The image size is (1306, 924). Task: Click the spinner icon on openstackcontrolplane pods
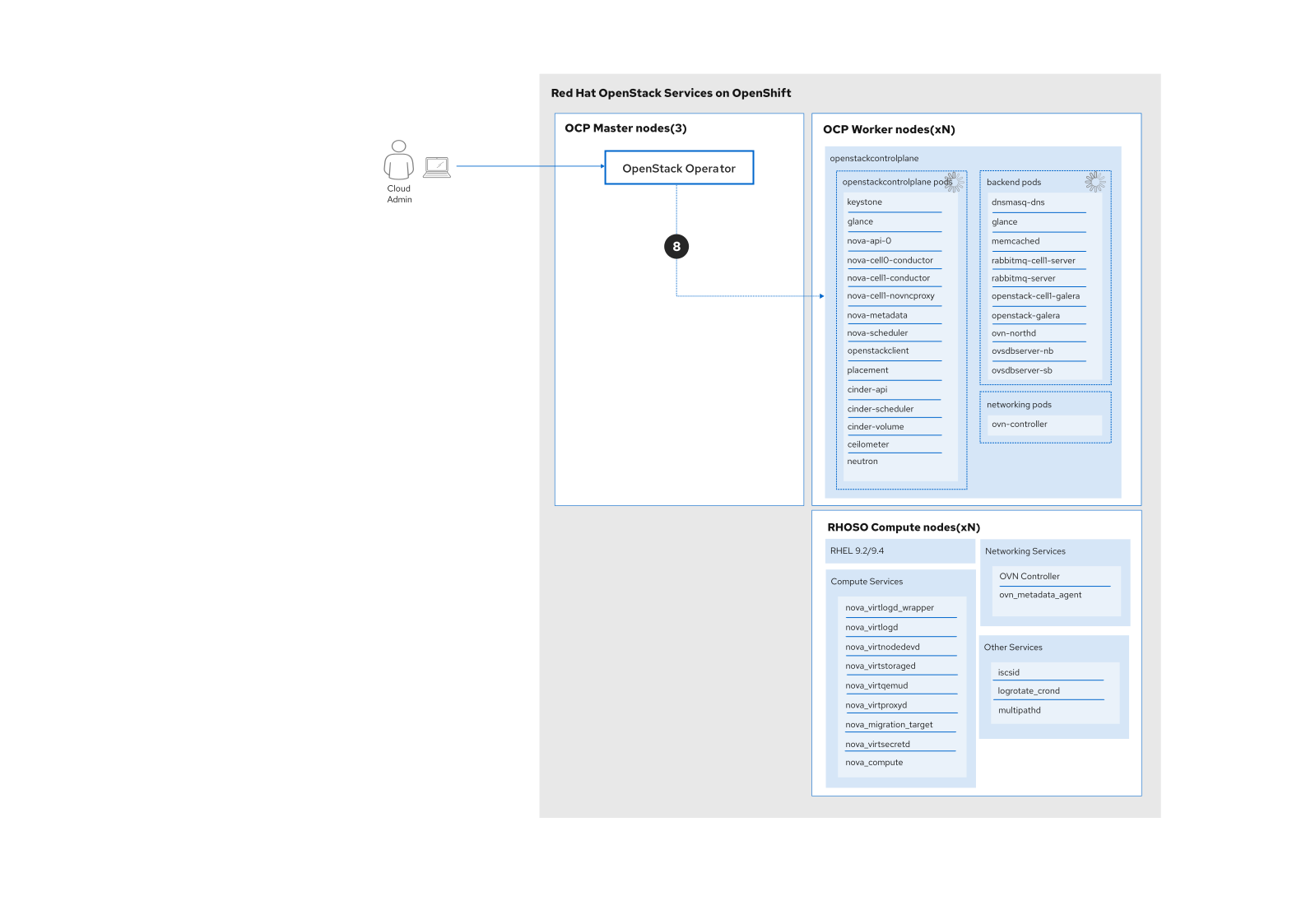[x=954, y=182]
